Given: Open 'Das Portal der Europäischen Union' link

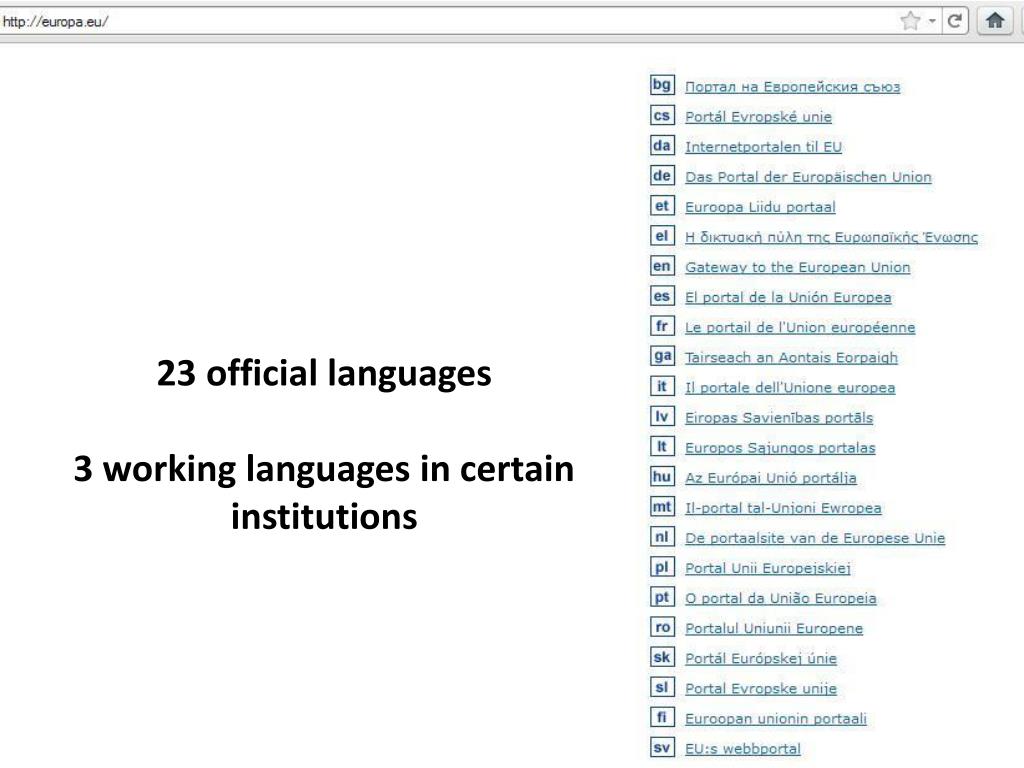Looking at the screenshot, I should point(808,177).
